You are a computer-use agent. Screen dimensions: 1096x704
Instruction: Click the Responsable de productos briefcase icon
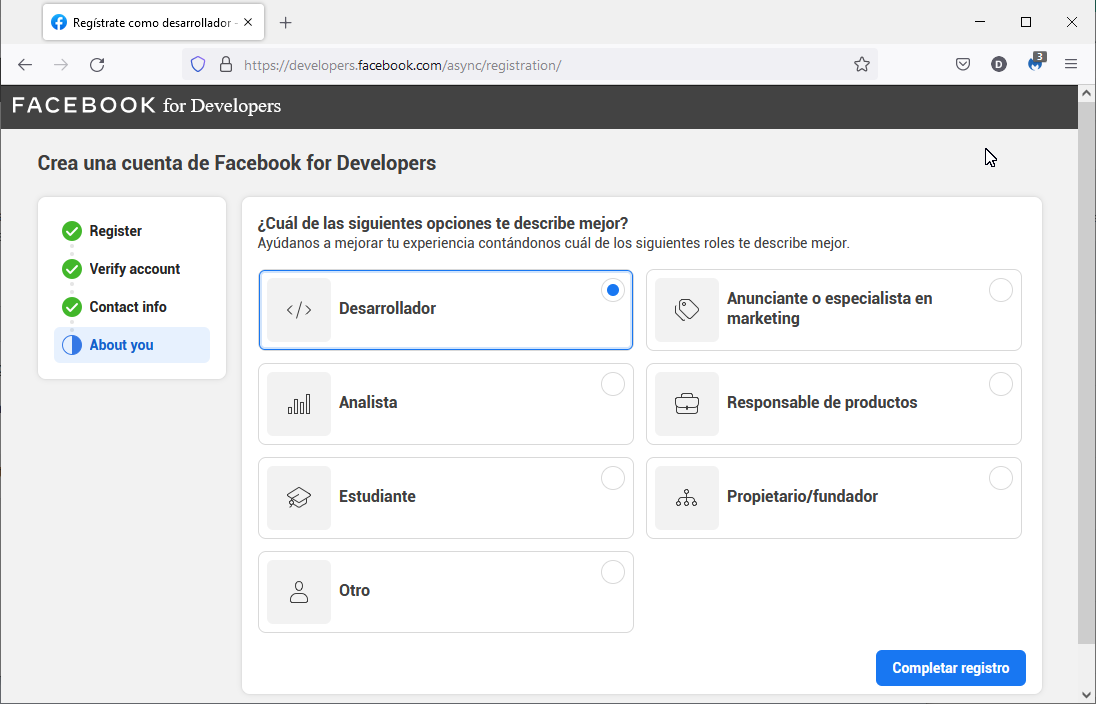[x=687, y=404]
